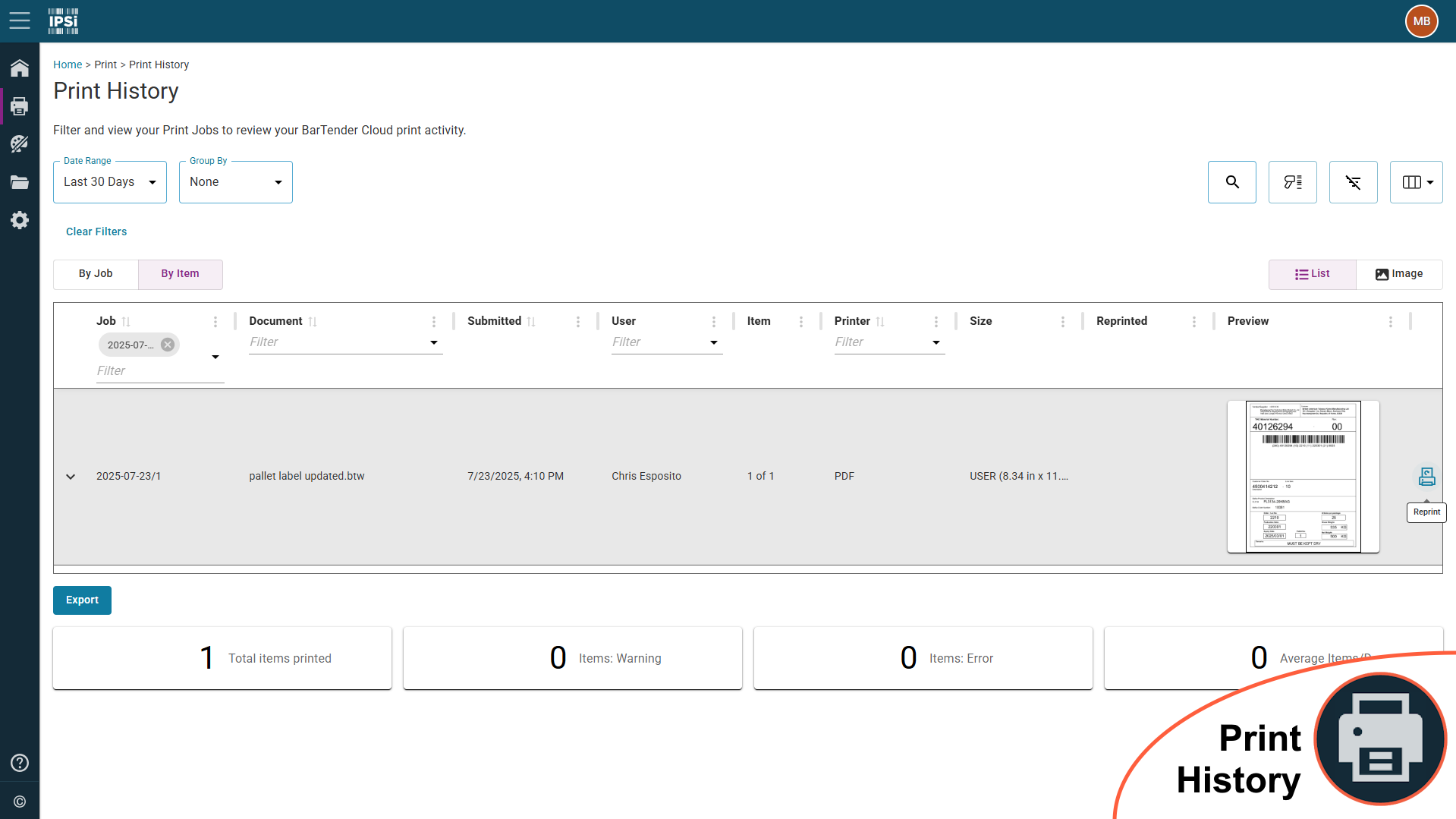The height and width of the screenshot is (819, 1456).
Task: Sort by the Printer column
Action: click(x=880, y=322)
